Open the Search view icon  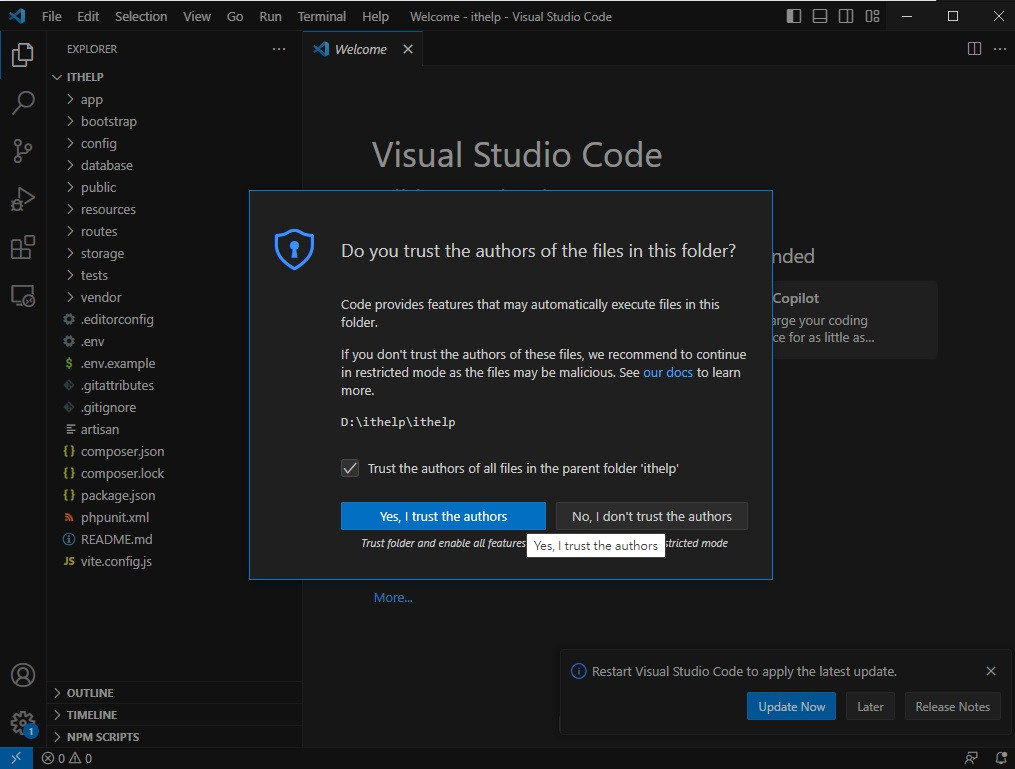(23, 103)
